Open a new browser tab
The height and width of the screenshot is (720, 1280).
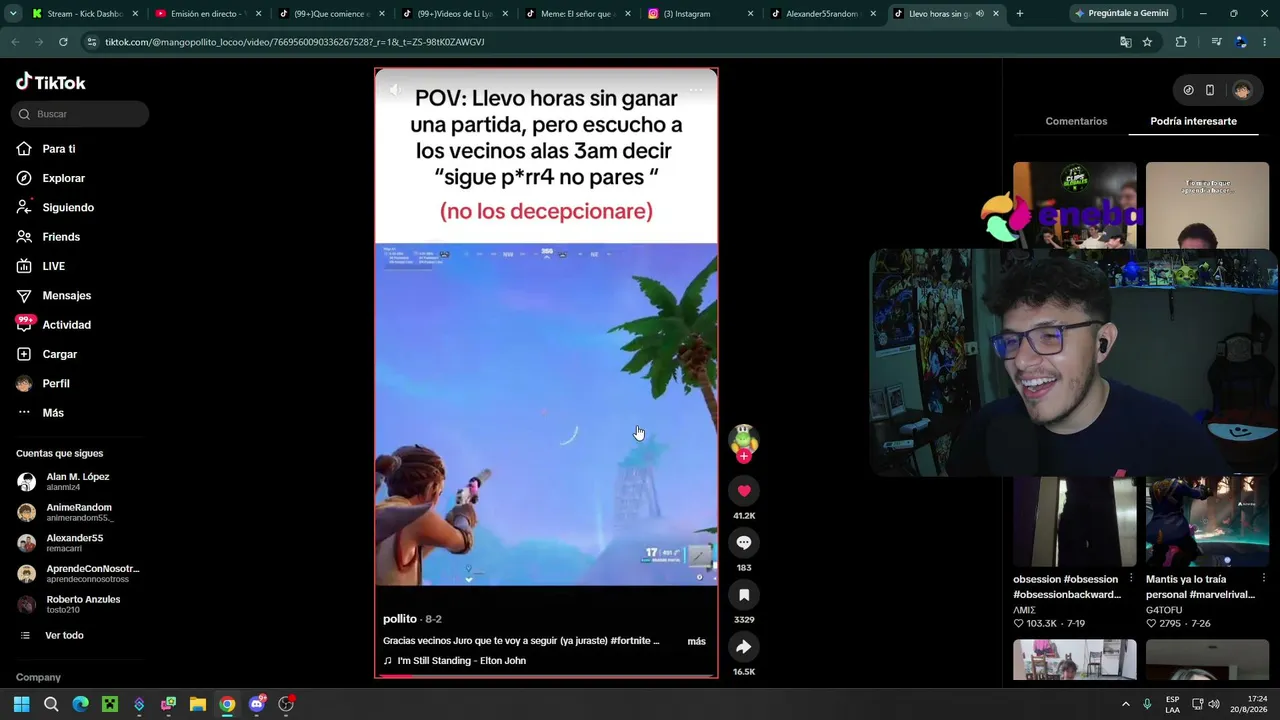point(1019,14)
